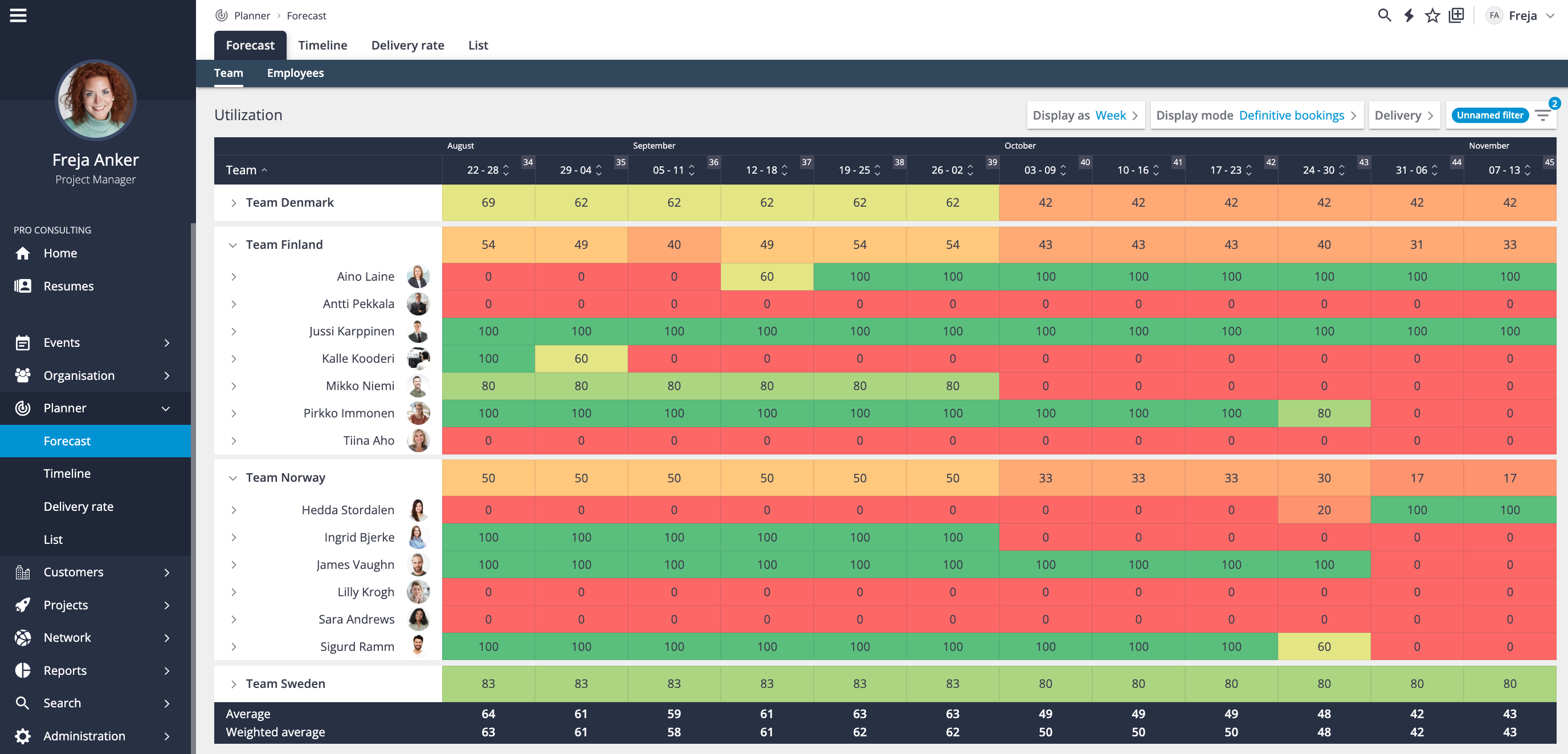Click the Administration gear icon
This screenshot has height=754, width=1568.
click(23, 736)
